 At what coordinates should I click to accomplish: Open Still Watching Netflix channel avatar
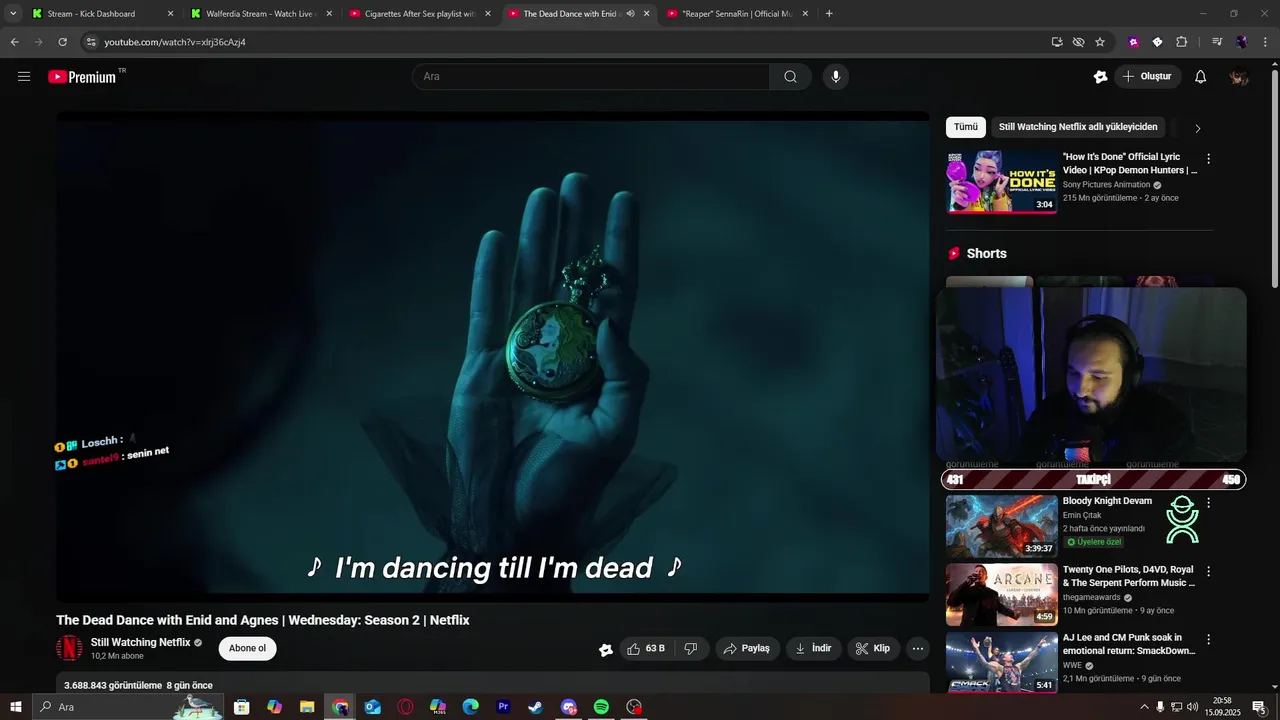69,649
